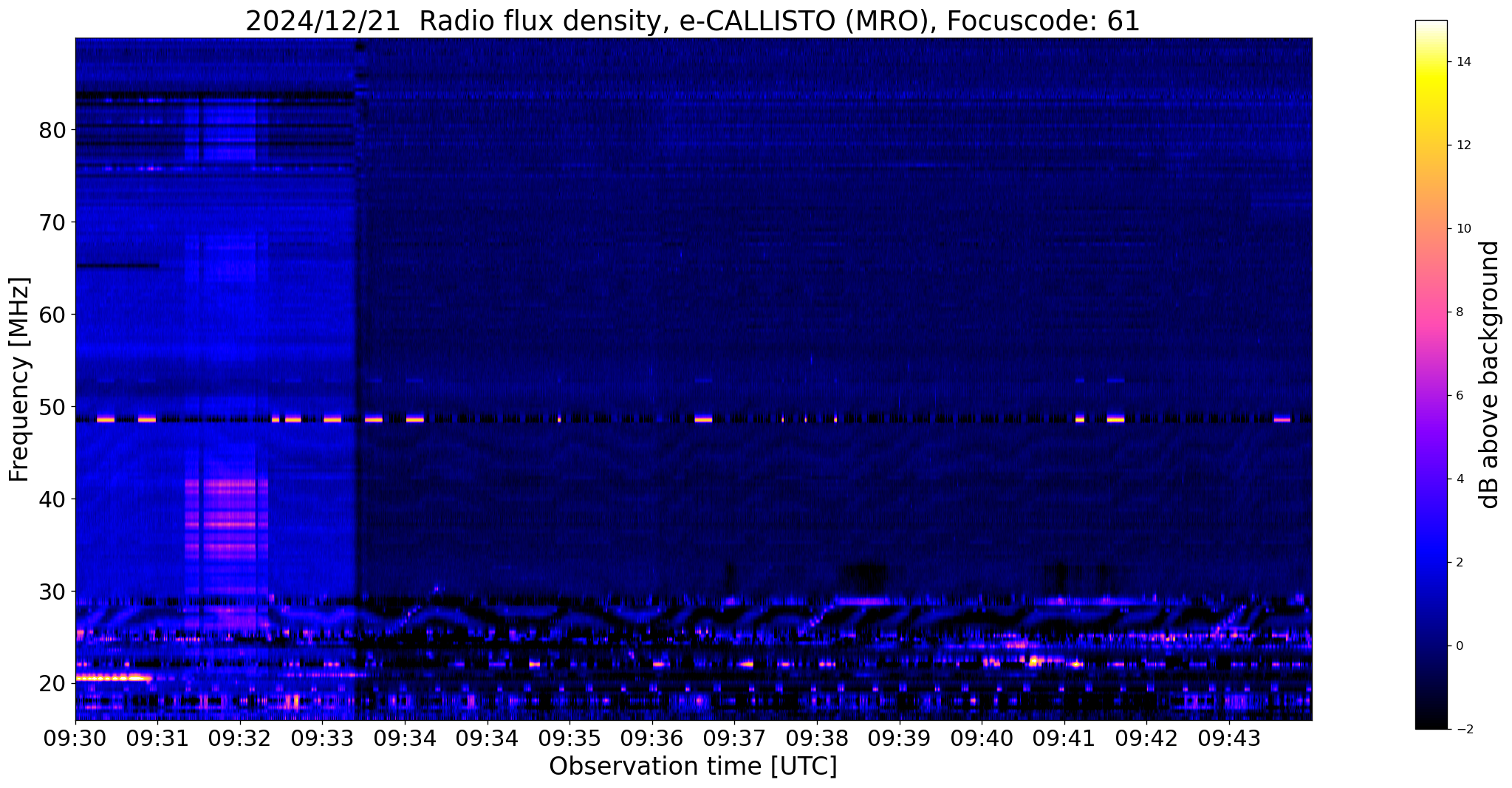Select the 09:42 time tick label
1512x788 pixels.
[x=1147, y=738]
